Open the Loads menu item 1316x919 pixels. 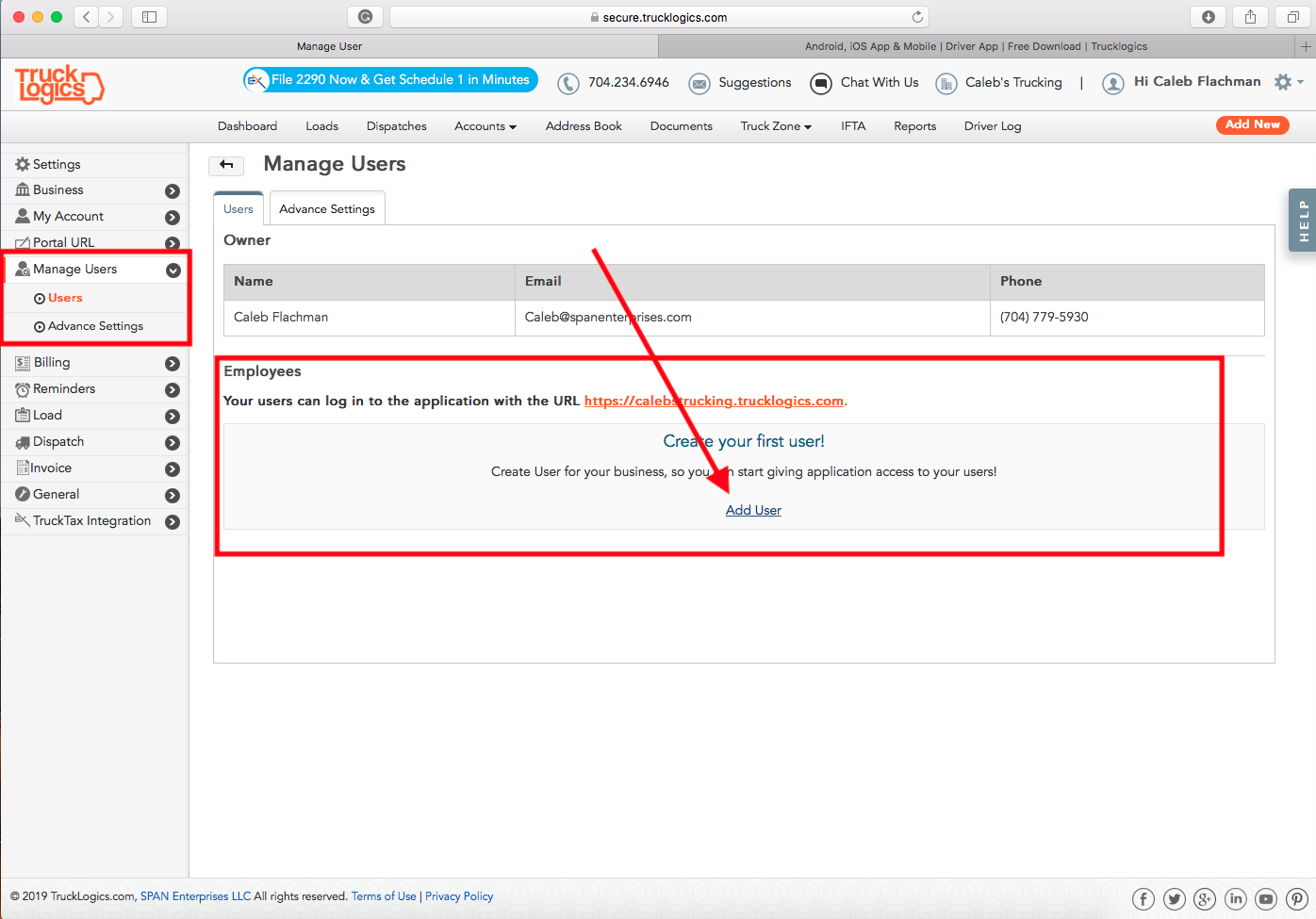pyautogui.click(x=321, y=126)
